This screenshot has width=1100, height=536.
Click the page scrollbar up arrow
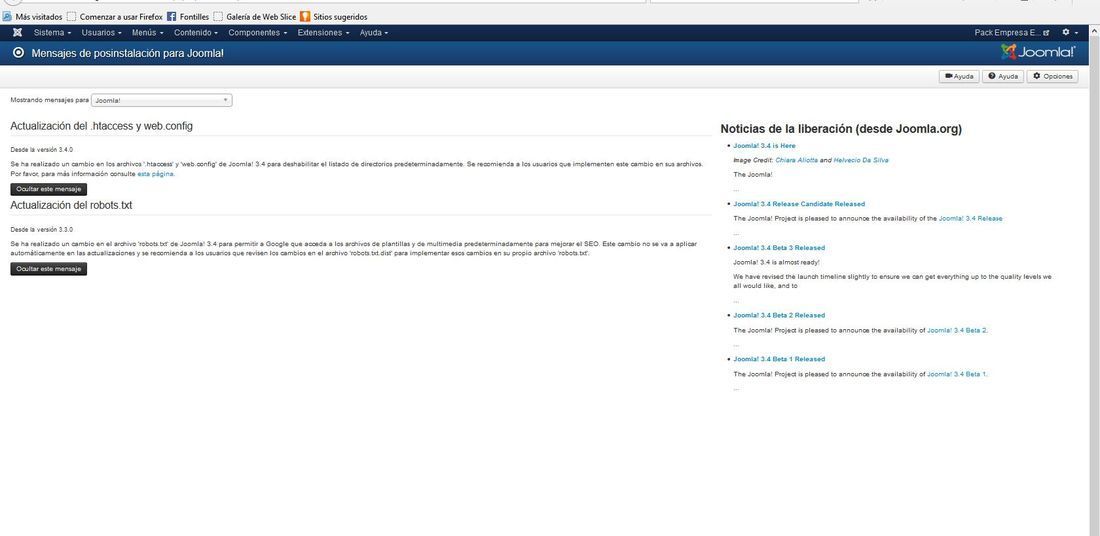point(1094,30)
